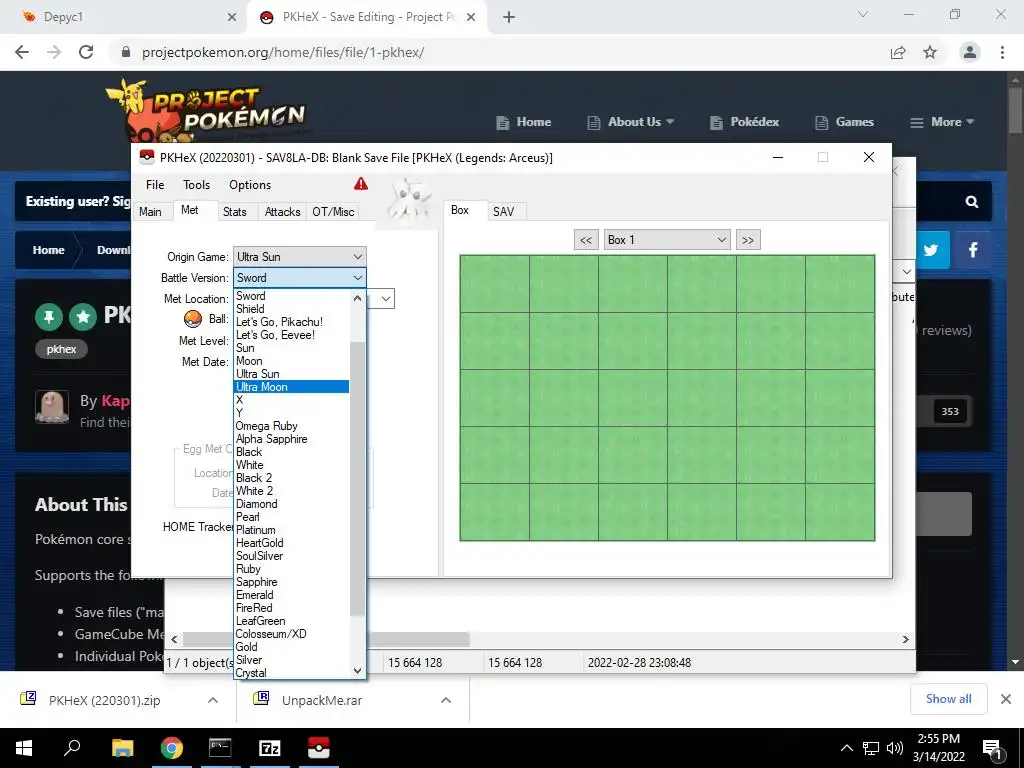
Task: Collapse the Battle Version dropdown
Action: coord(357,278)
